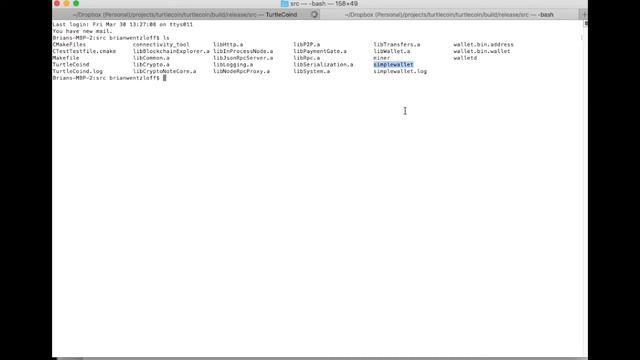
Task: Click the libCrypto.a entry
Action: 151,64
